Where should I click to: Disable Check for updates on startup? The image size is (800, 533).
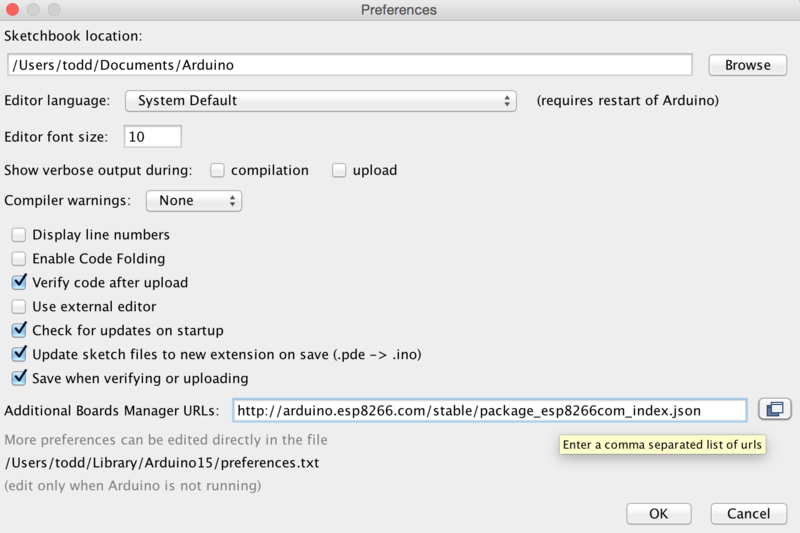(x=19, y=330)
